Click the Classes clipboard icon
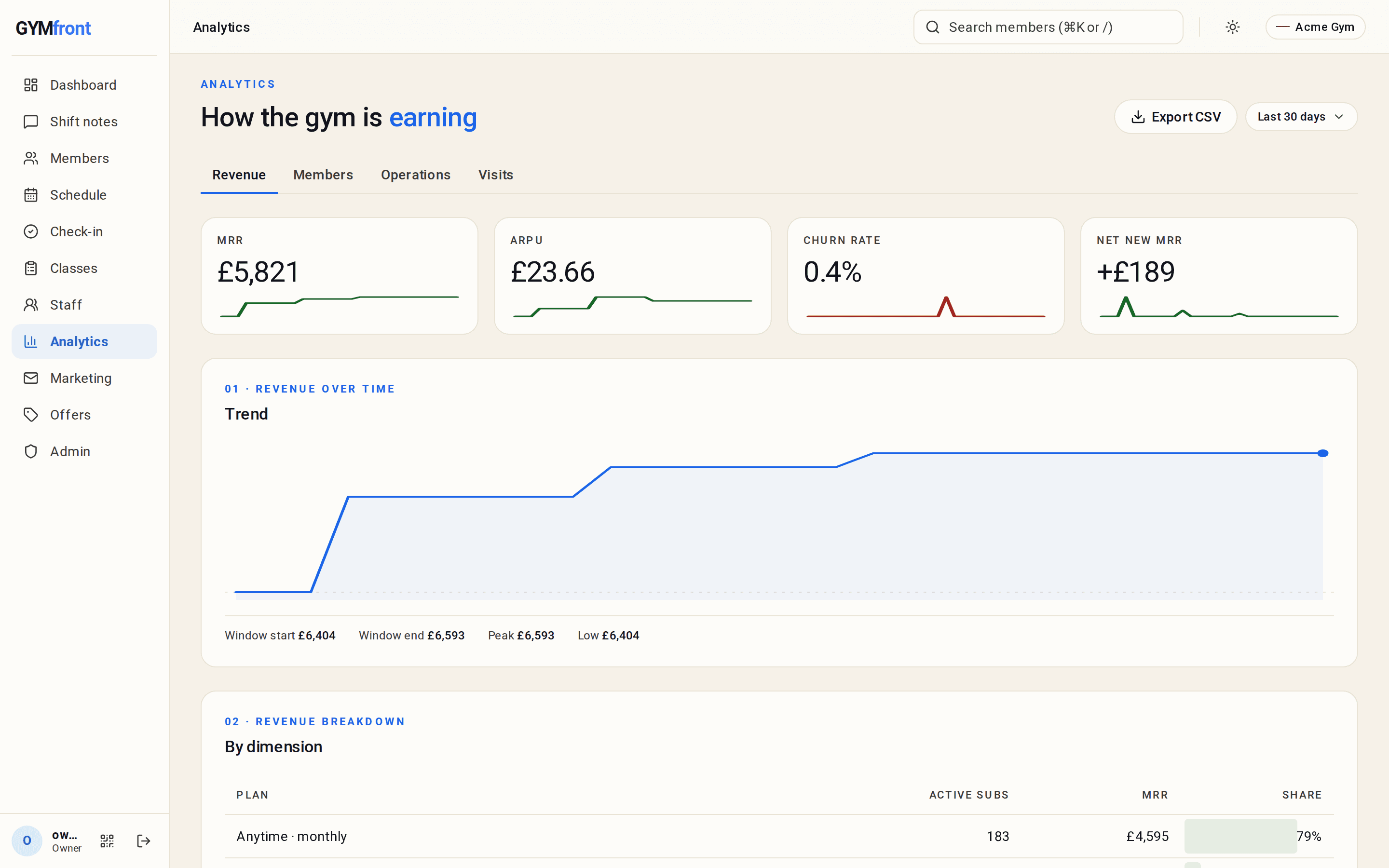 [31, 268]
